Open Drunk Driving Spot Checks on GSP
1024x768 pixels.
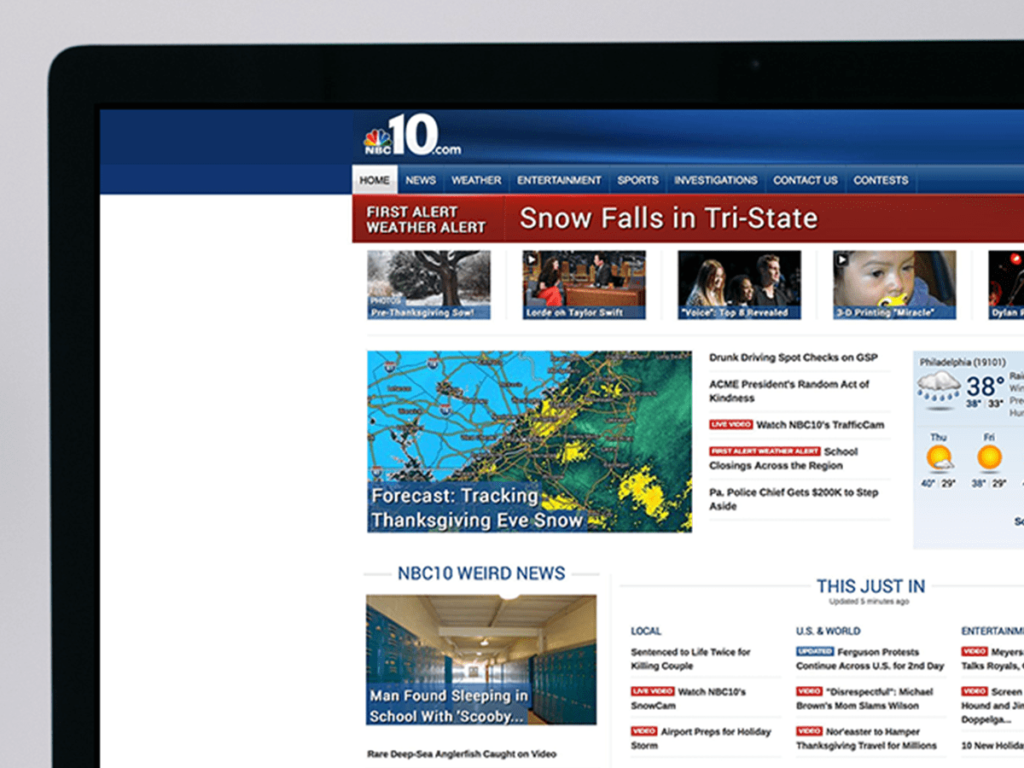(793, 357)
